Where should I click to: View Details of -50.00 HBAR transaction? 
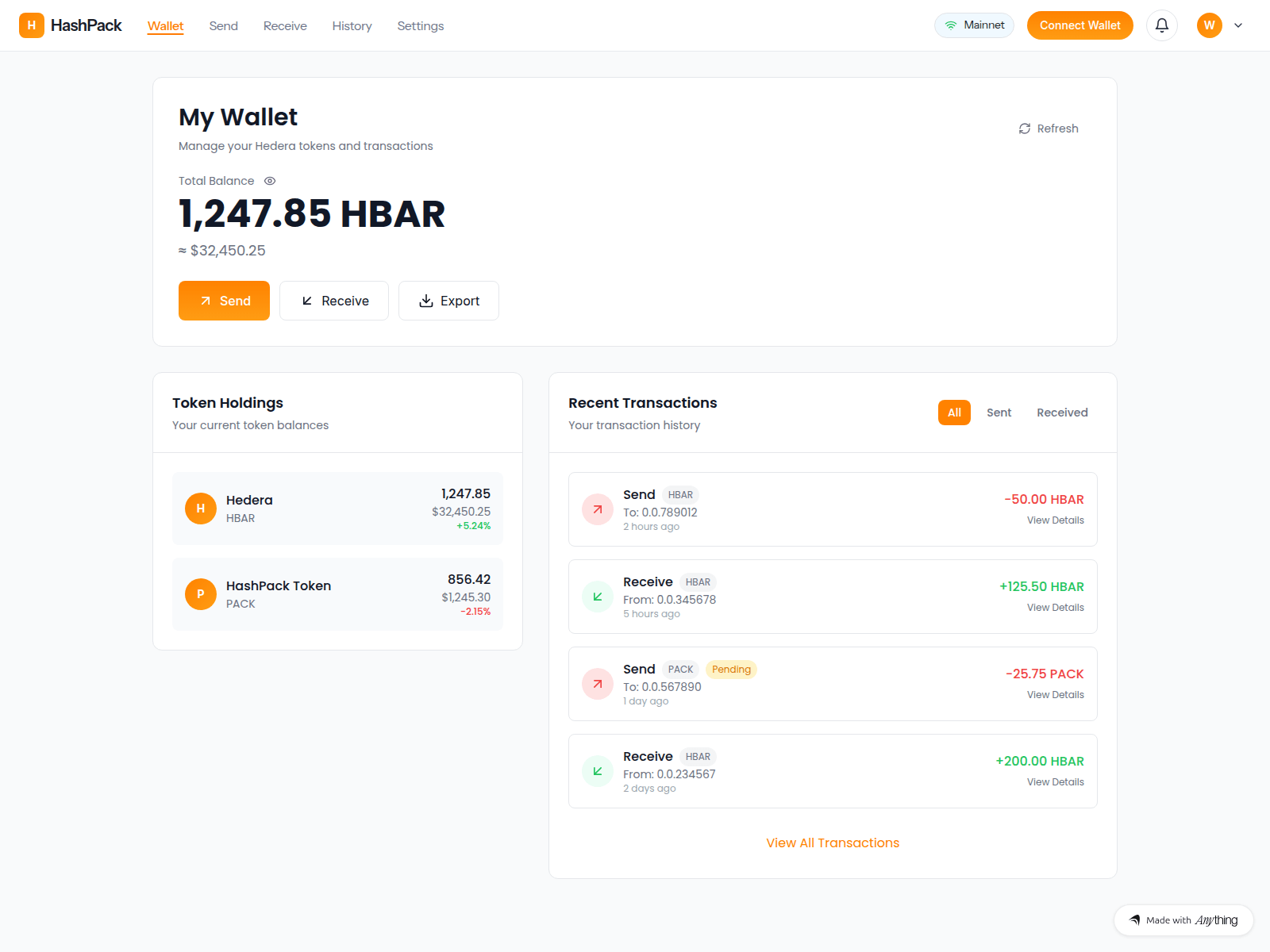[x=1055, y=520]
